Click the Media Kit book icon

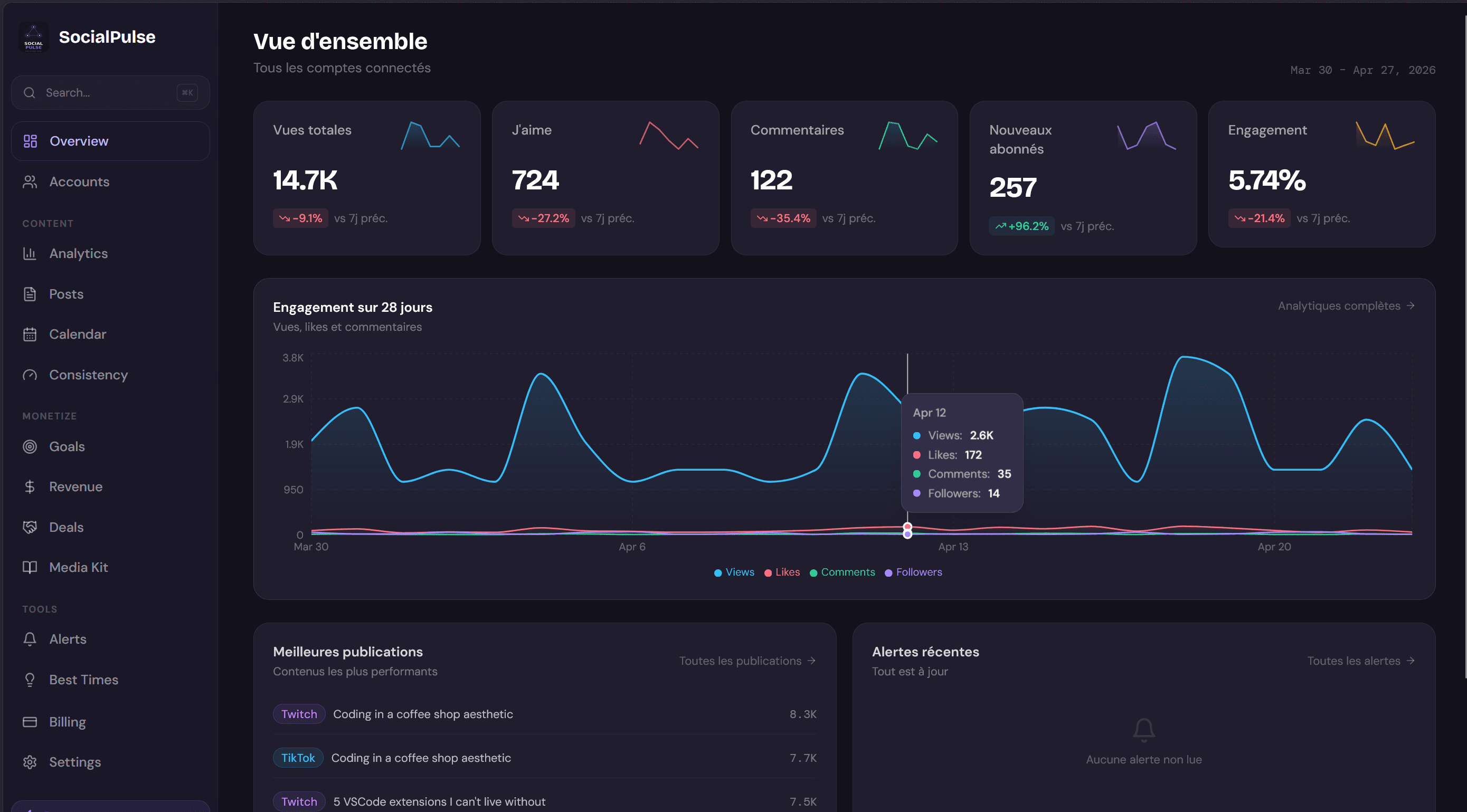30,567
